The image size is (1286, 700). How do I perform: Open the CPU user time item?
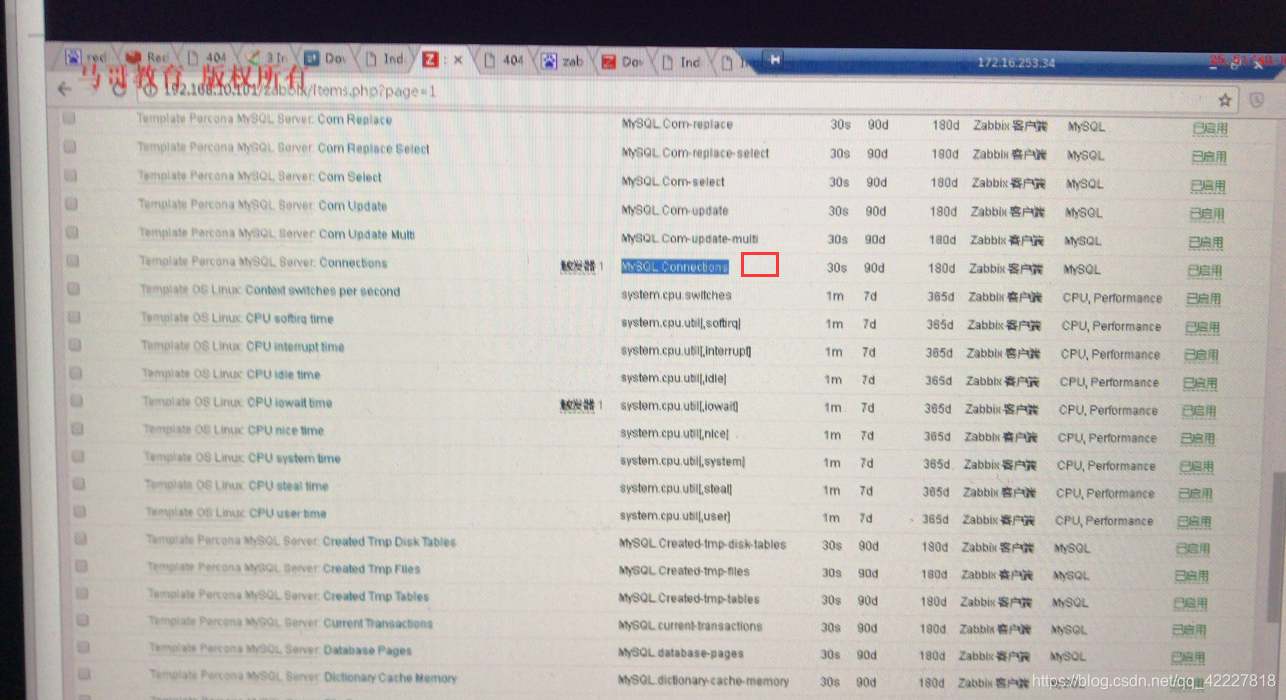(288, 513)
